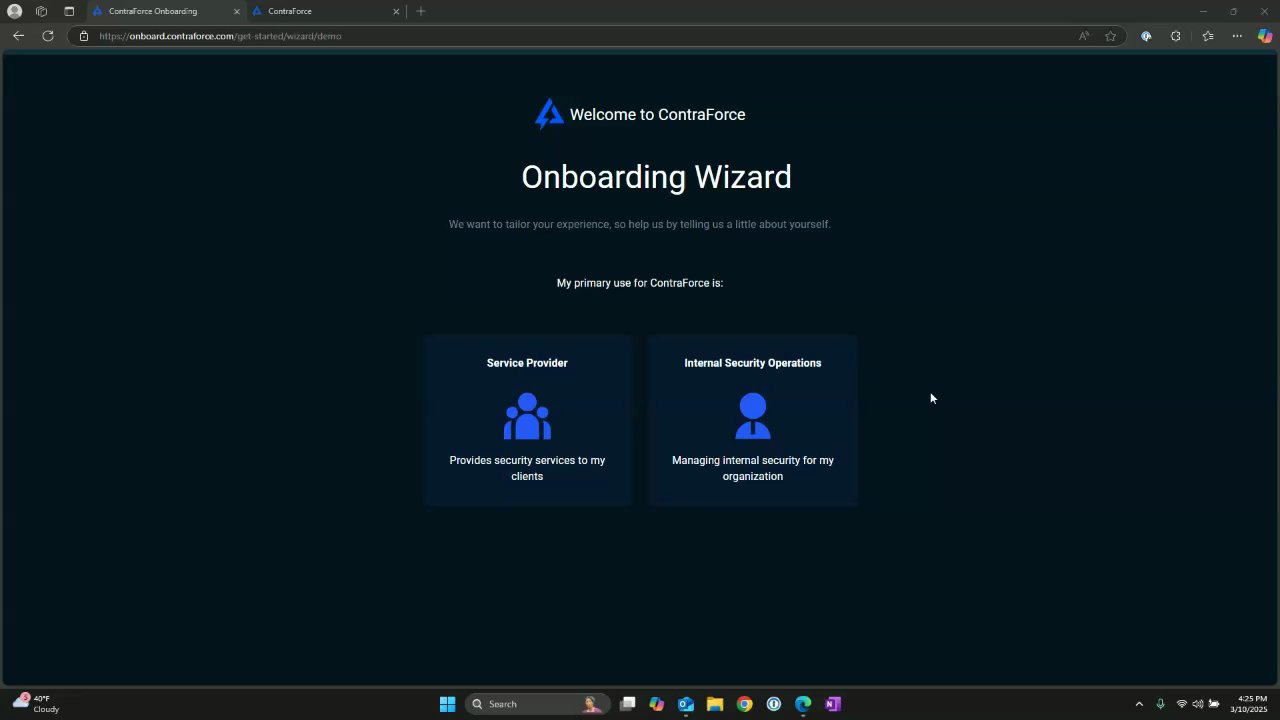
Task: Open the Wi-Fi network tray icon
Action: [x=1182, y=704]
